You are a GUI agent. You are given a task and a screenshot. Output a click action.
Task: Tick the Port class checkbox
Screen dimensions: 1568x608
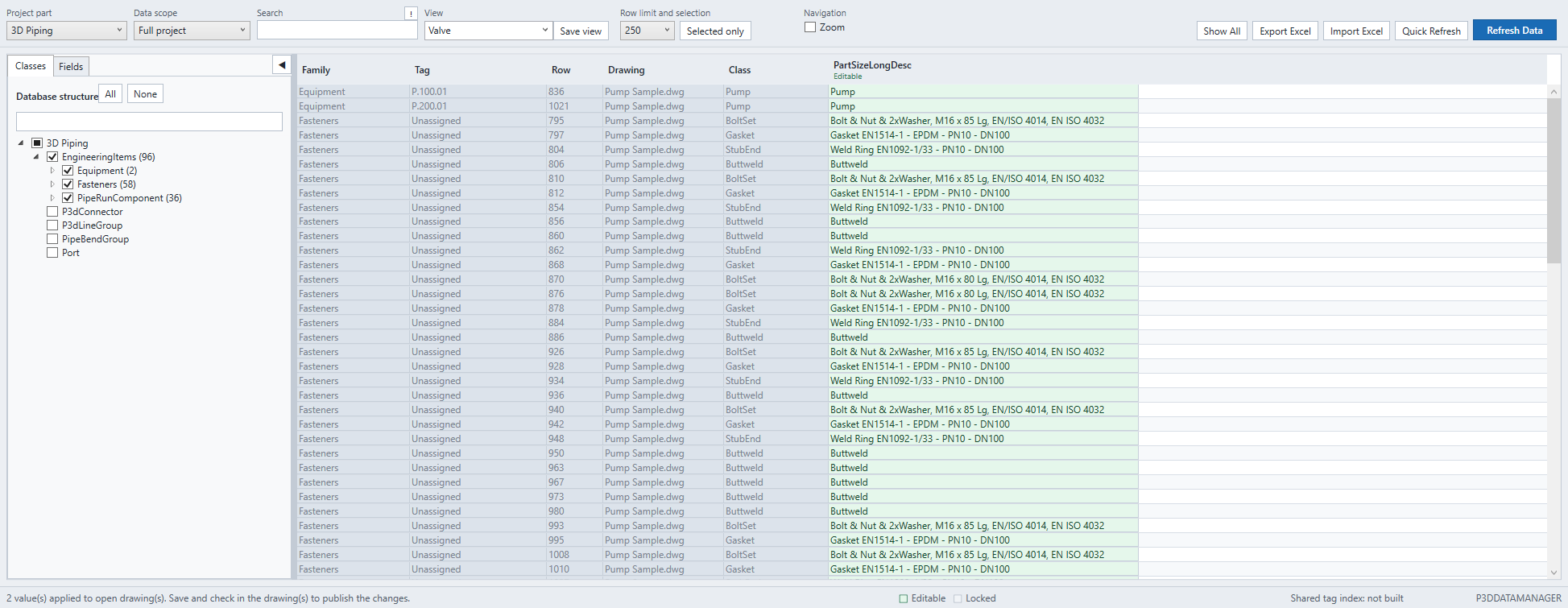pyautogui.click(x=52, y=253)
